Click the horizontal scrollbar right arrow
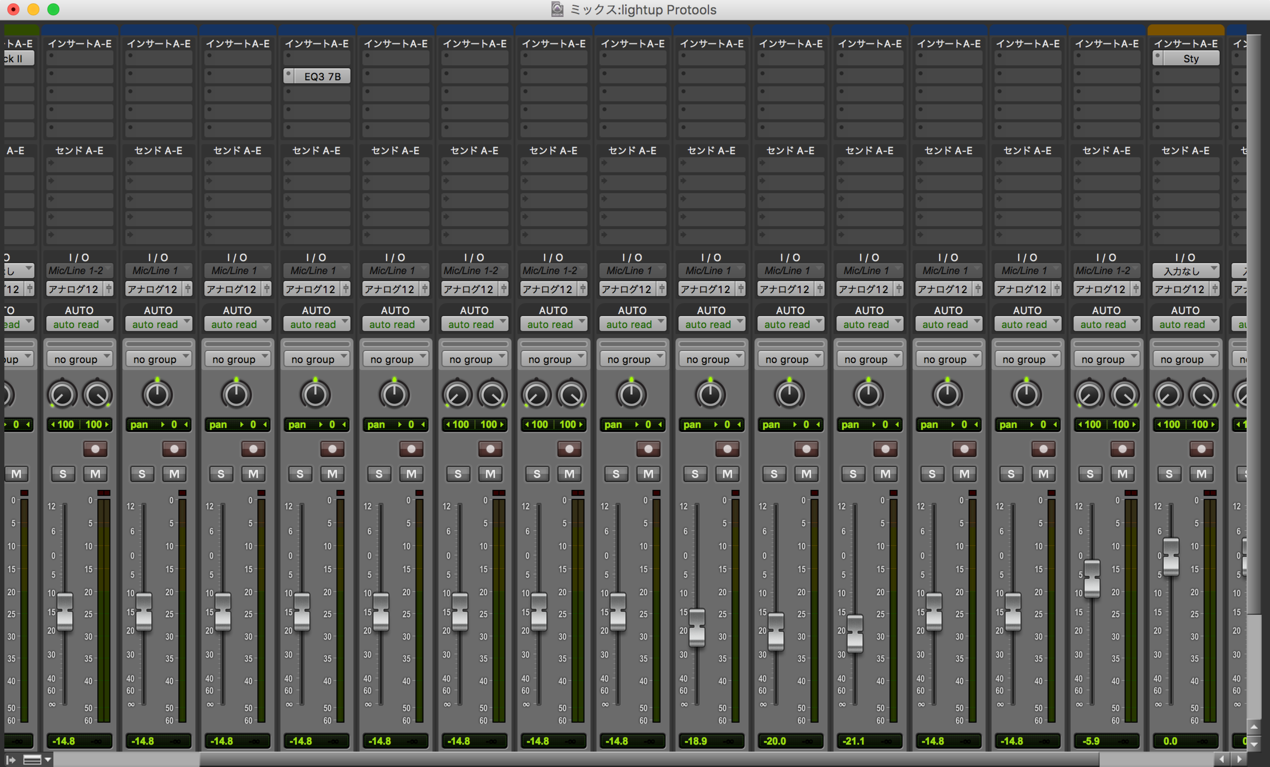Image resolution: width=1270 pixels, height=767 pixels. [1240, 760]
